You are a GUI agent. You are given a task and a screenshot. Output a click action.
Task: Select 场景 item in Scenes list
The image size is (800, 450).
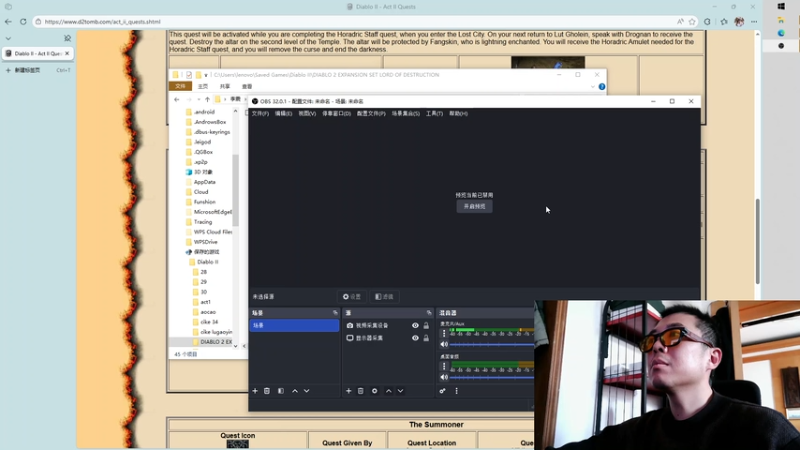pos(294,326)
